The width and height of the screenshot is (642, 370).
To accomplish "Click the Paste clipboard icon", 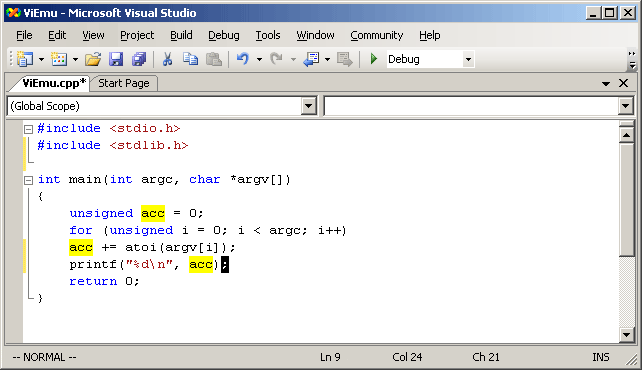I will point(213,59).
